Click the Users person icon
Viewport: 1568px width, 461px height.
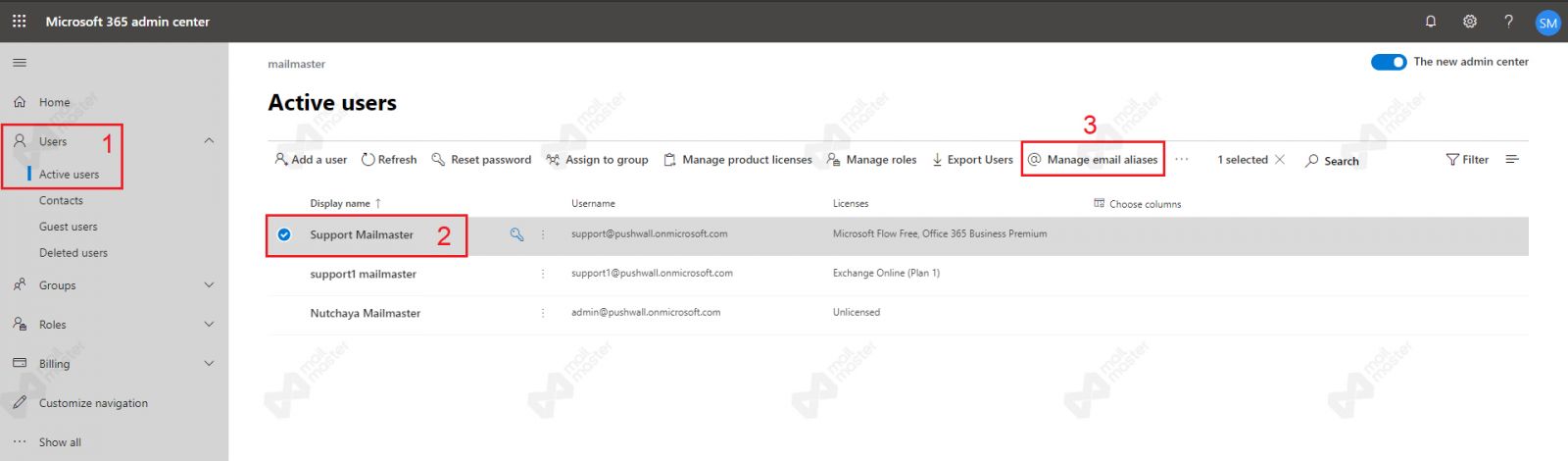pyautogui.click(x=20, y=141)
